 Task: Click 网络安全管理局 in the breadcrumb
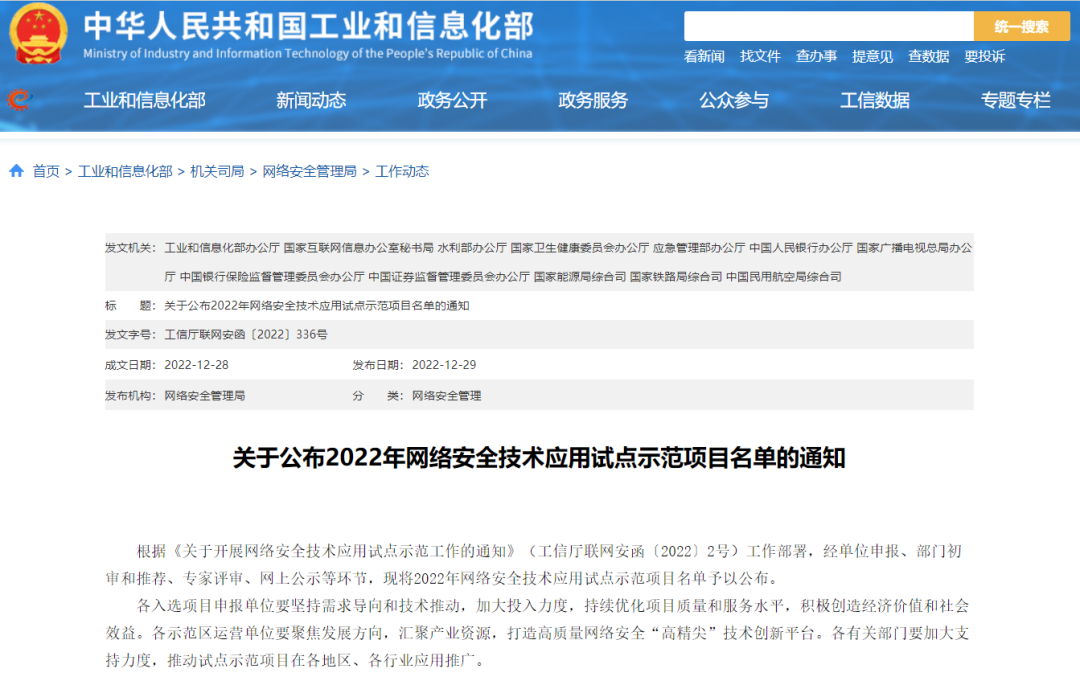click(x=309, y=172)
